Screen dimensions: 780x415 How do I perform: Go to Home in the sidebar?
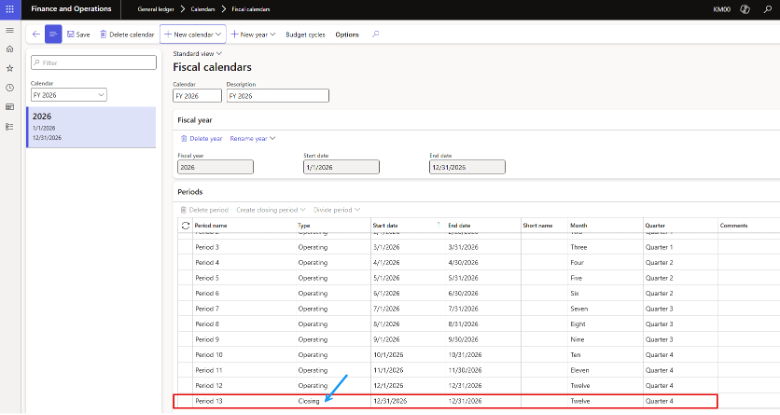click(9, 49)
